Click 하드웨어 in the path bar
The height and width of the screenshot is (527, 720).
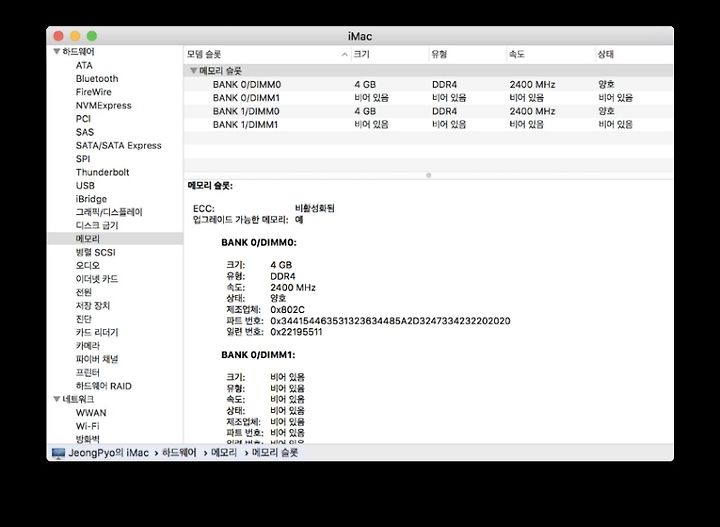179,453
